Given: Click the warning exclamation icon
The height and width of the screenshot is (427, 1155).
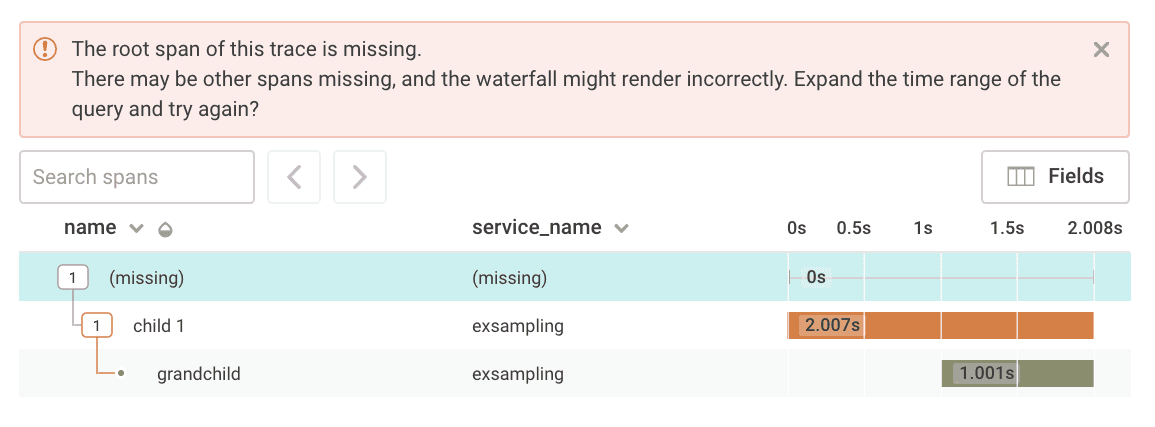Looking at the screenshot, I should click(45, 49).
